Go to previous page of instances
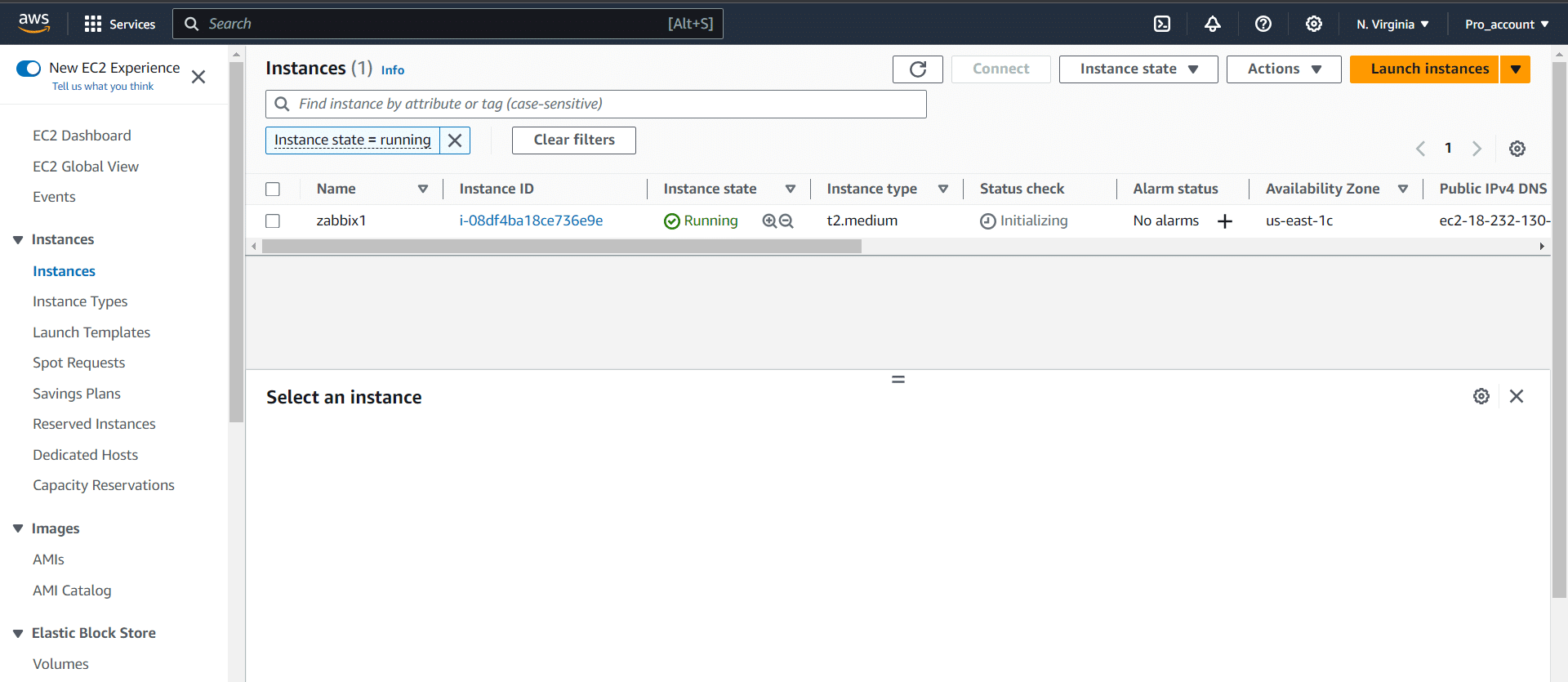This screenshot has height=682, width=1568. tap(1420, 149)
